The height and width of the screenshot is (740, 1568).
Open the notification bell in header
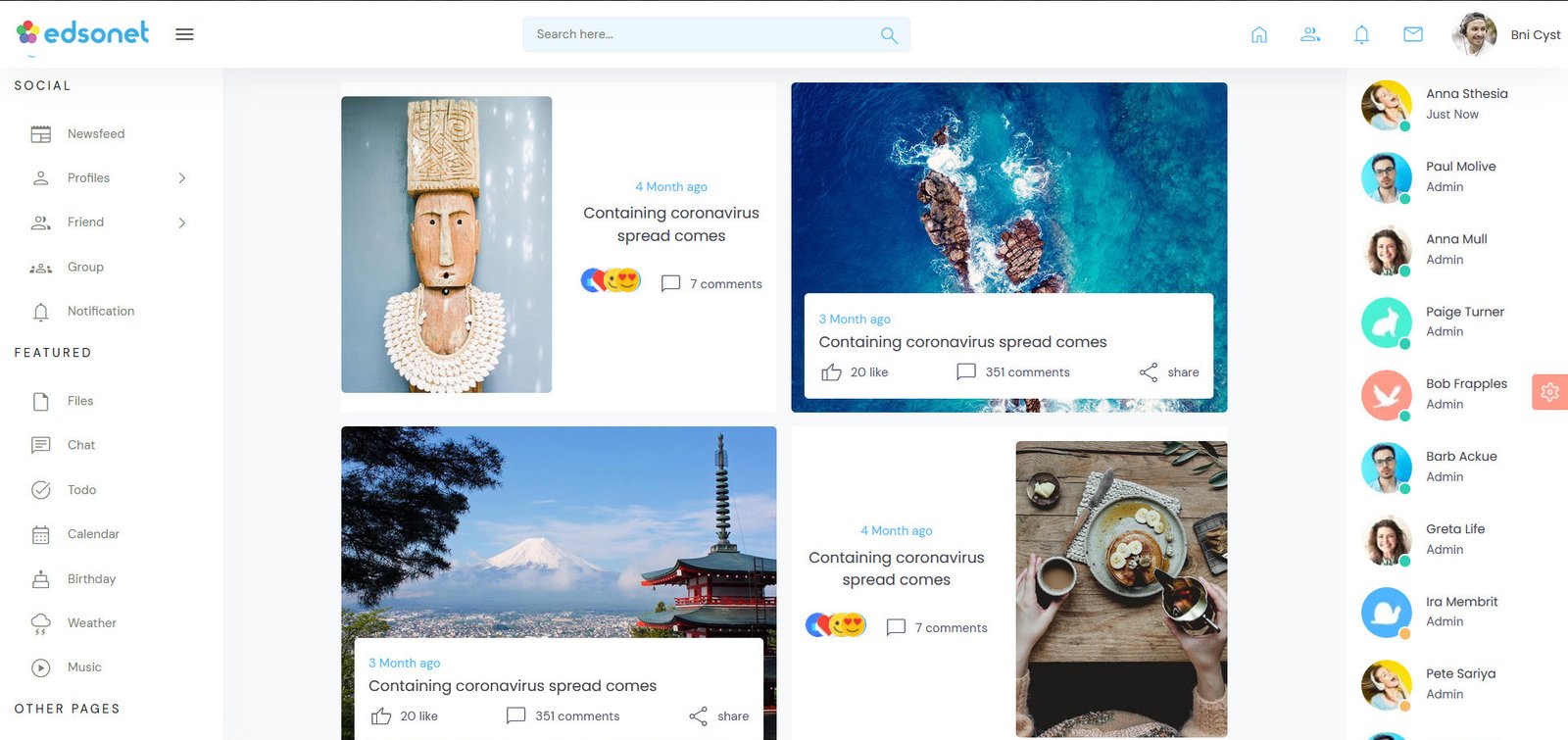1361,35
